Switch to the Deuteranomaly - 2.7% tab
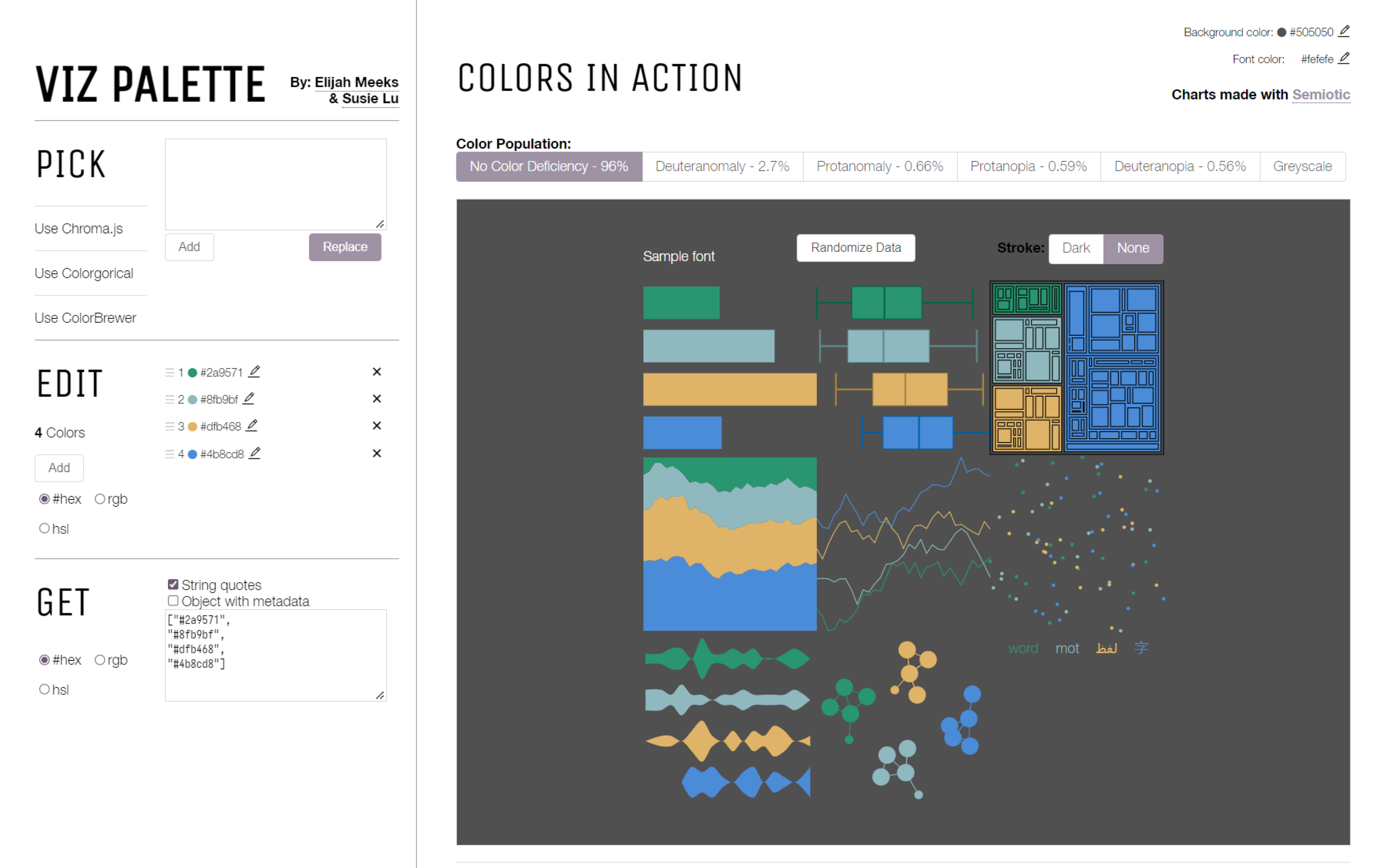Screen dimensions: 1381x868 click(x=722, y=167)
